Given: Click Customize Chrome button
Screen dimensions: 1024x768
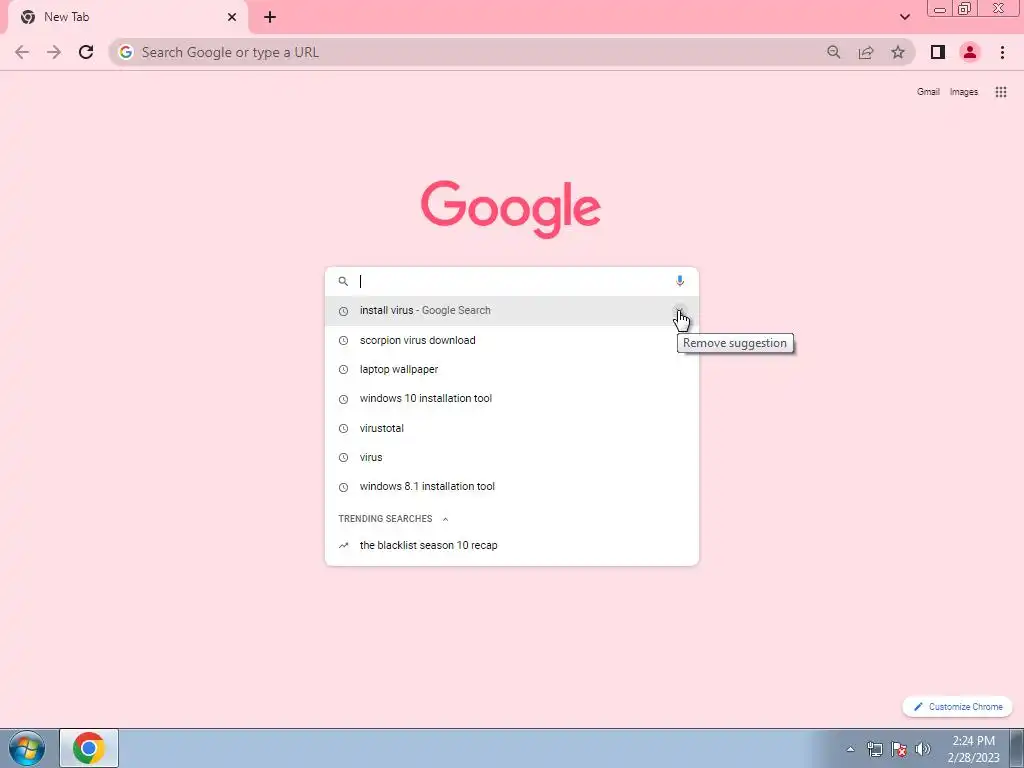Looking at the screenshot, I should (x=957, y=707).
